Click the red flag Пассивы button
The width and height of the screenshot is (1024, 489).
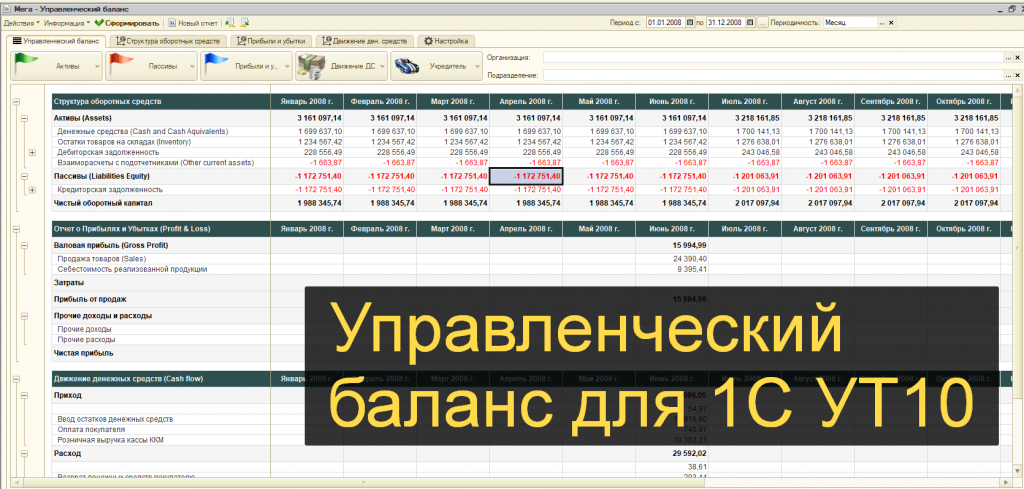[x=152, y=66]
